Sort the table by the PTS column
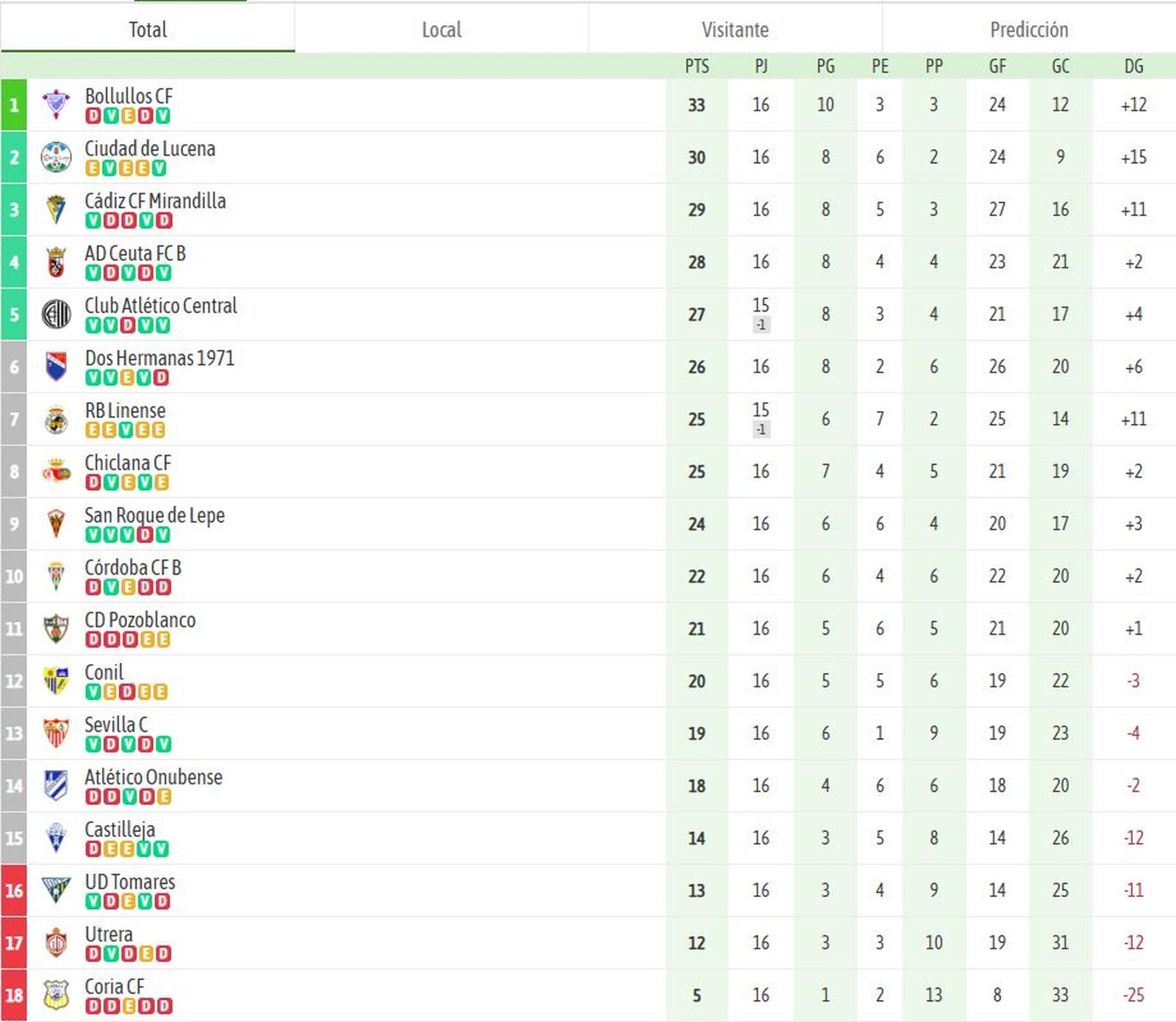This screenshot has width=1176, height=1022. tap(697, 66)
